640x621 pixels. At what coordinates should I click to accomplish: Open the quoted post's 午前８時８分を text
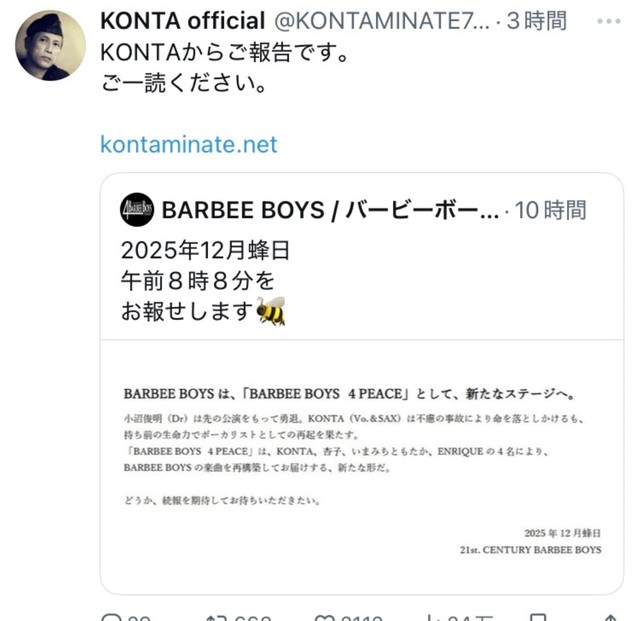pos(197,281)
